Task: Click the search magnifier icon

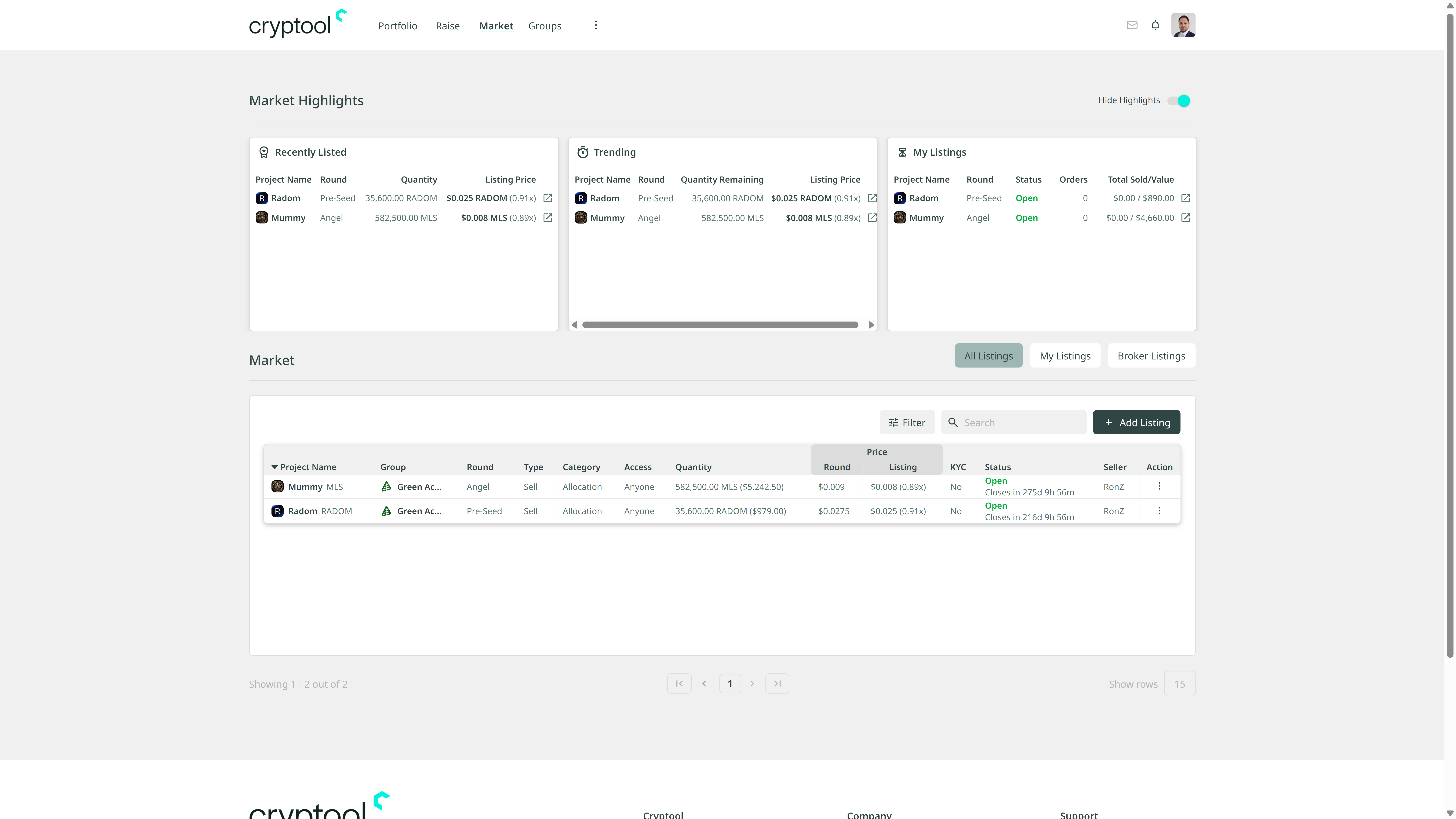Action: coord(953,422)
